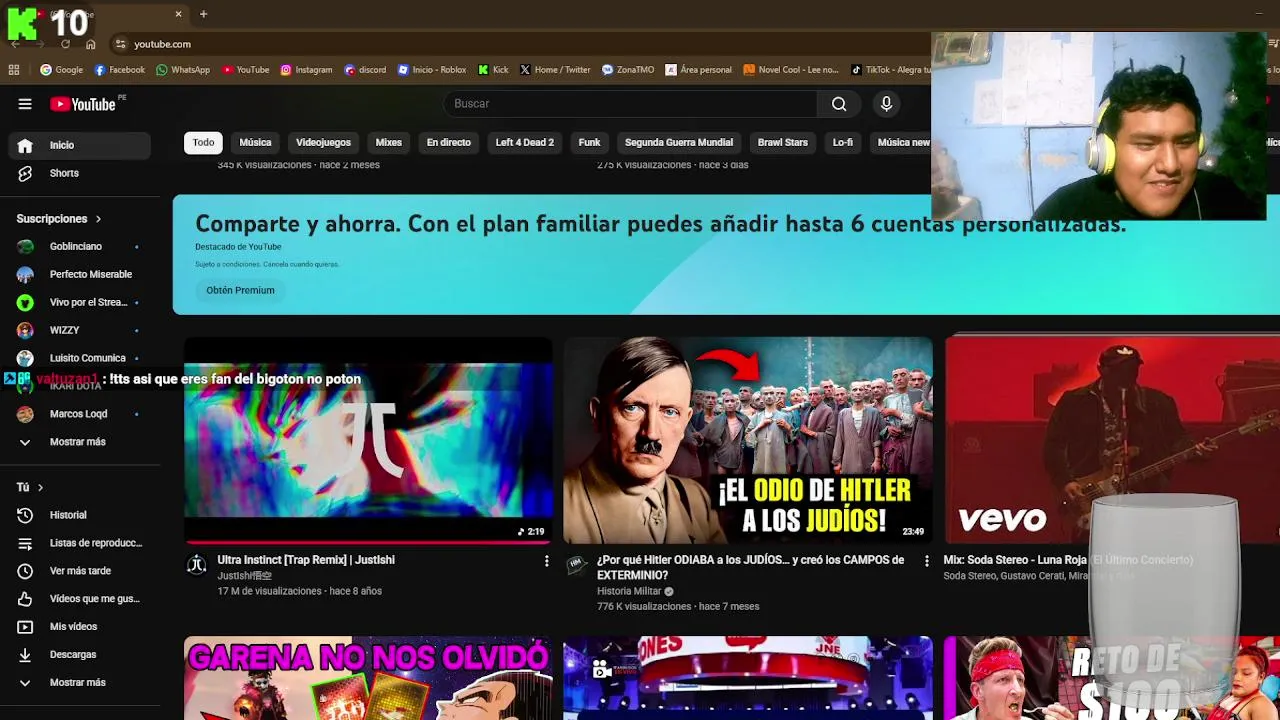Start voice search with the microphone icon
Screen dimensions: 1280x720
[x=886, y=104]
